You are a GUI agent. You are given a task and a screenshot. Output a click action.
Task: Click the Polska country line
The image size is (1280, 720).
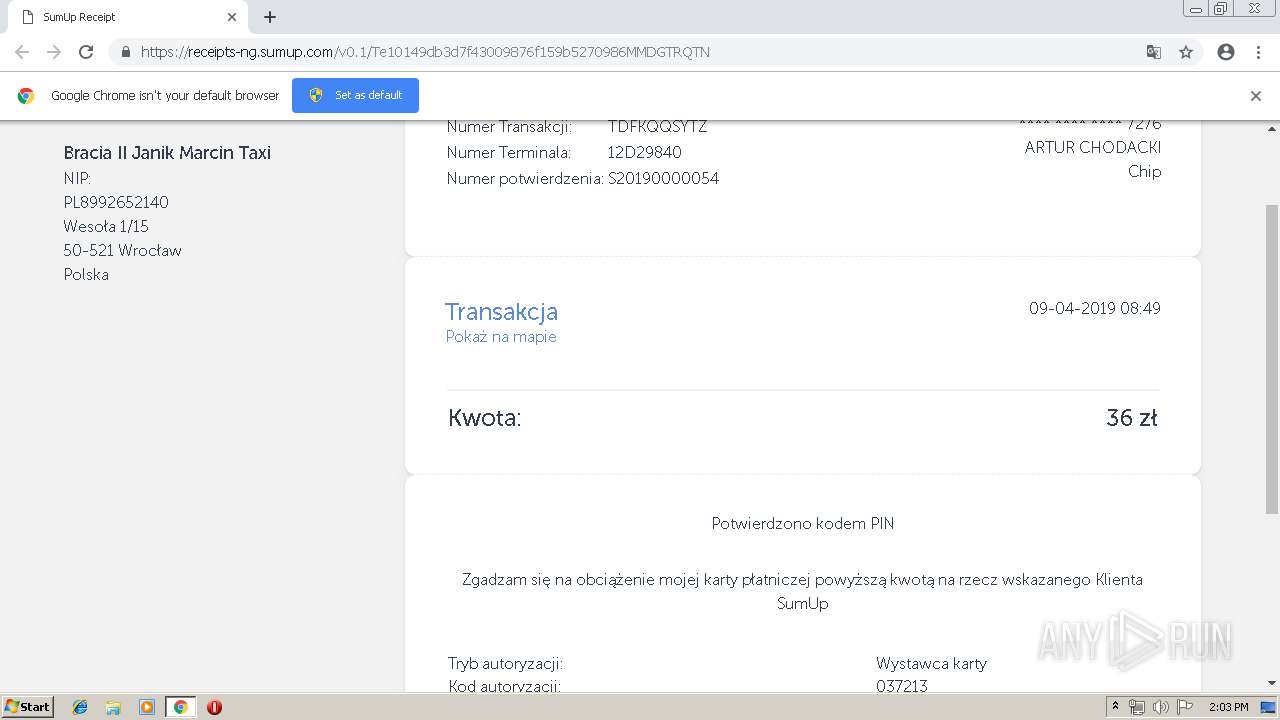(x=86, y=275)
